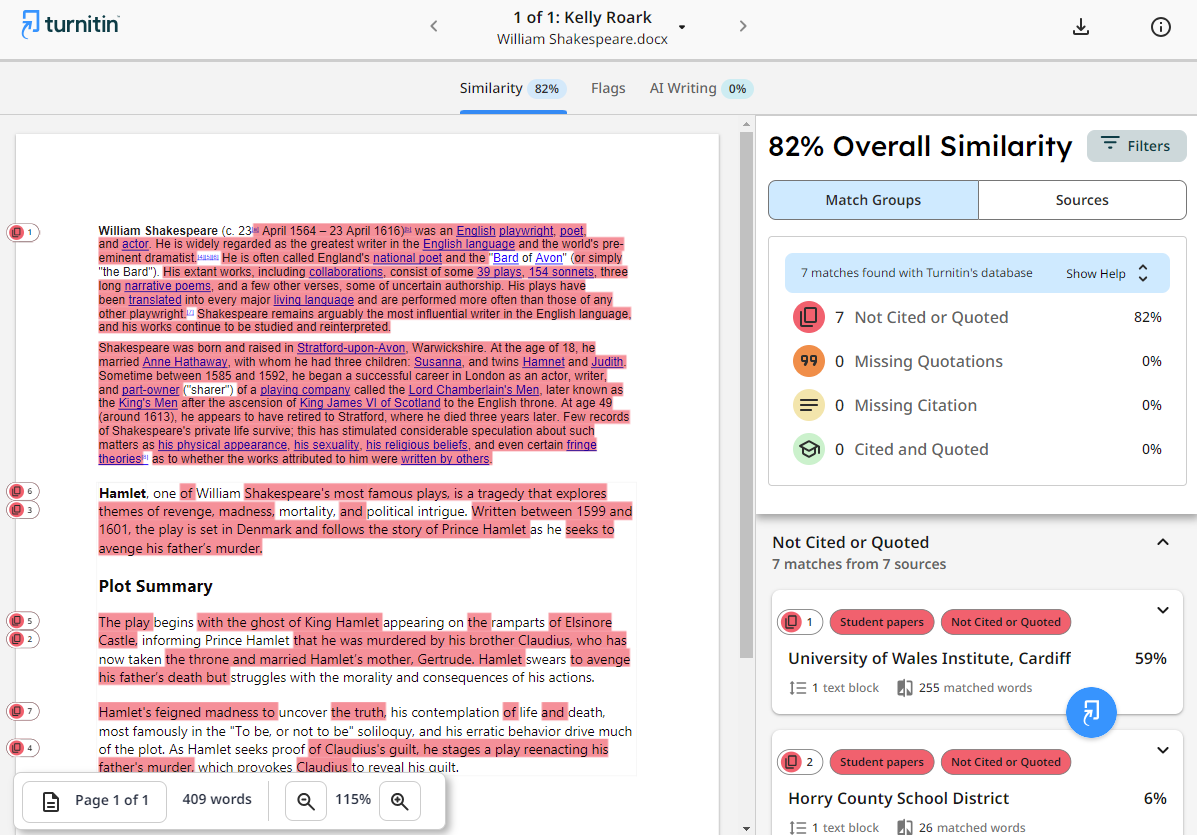The width and height of the screenshot is (1197, 835).
Task: Click the Missing Quotations quote icon
Action: click(808, 361)
